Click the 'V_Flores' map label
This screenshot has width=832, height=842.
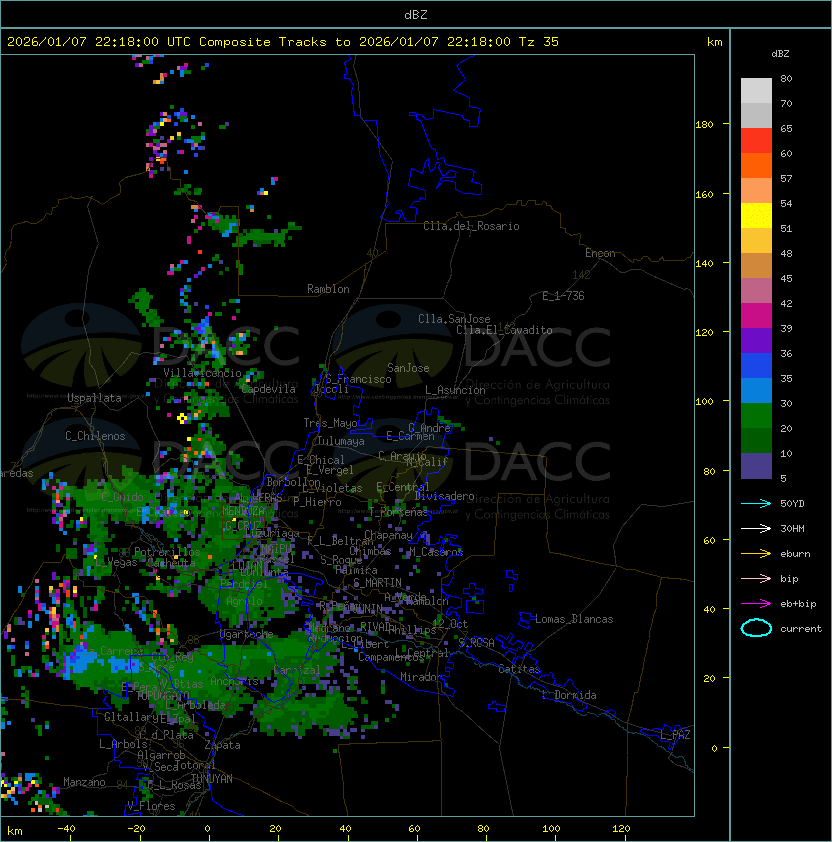pos(151,806)
